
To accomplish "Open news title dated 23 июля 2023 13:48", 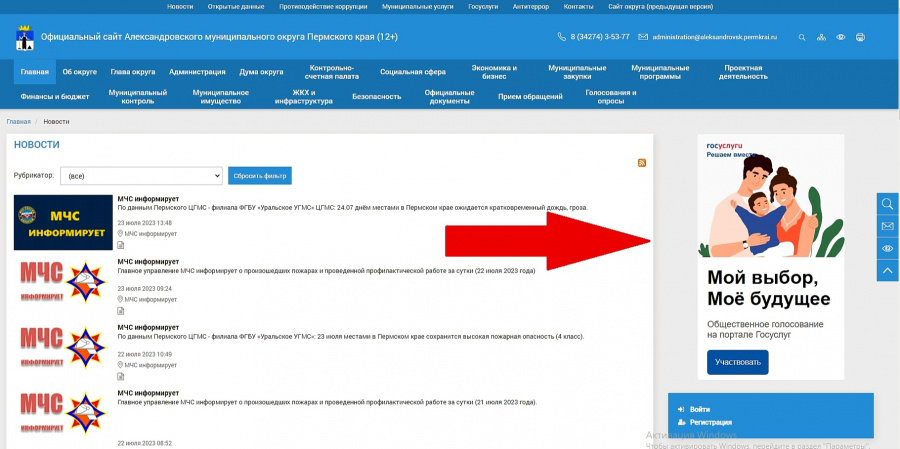I will tap(148, 199).
